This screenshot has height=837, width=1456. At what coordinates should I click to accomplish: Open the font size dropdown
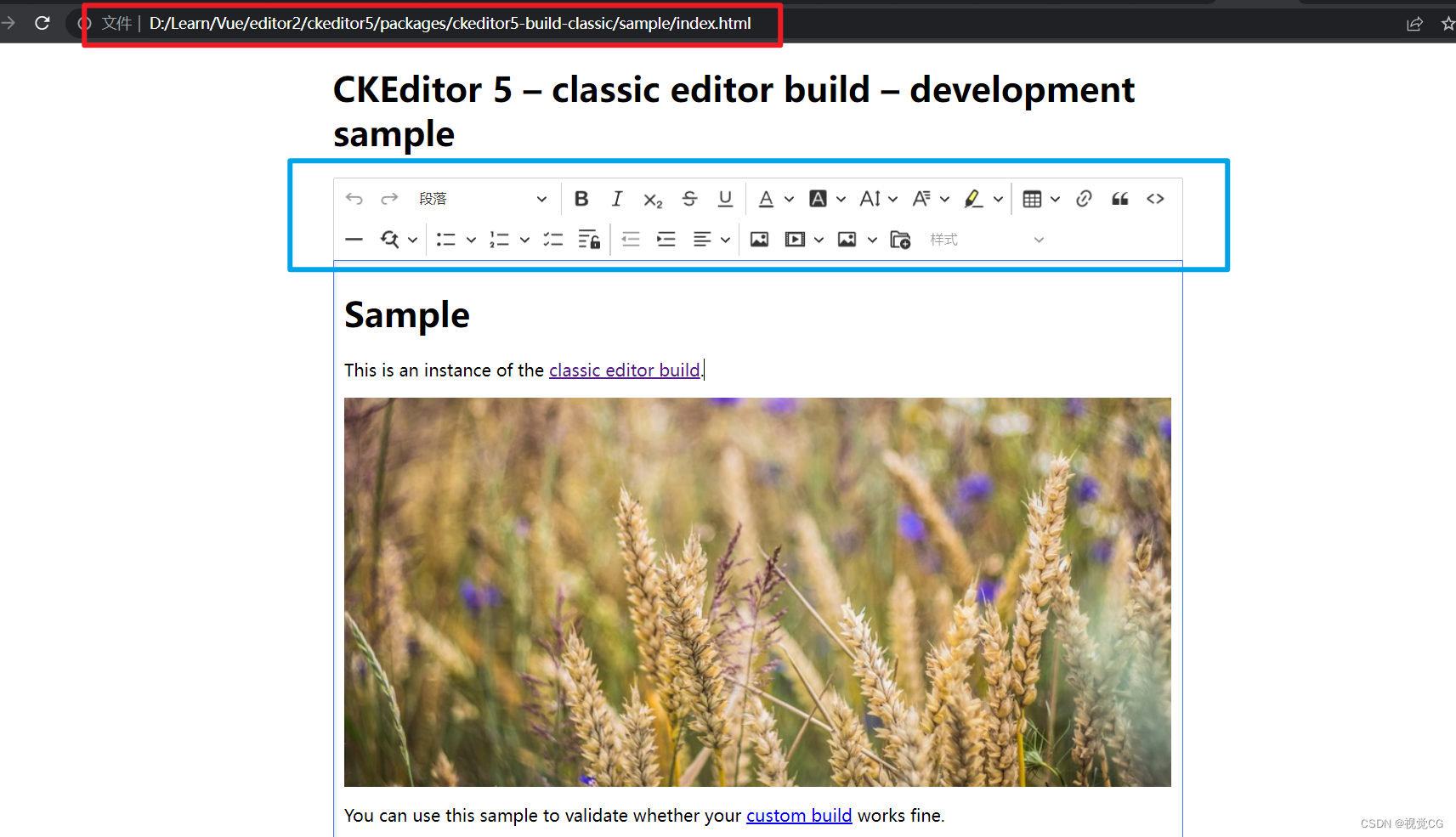coord(879,199)
